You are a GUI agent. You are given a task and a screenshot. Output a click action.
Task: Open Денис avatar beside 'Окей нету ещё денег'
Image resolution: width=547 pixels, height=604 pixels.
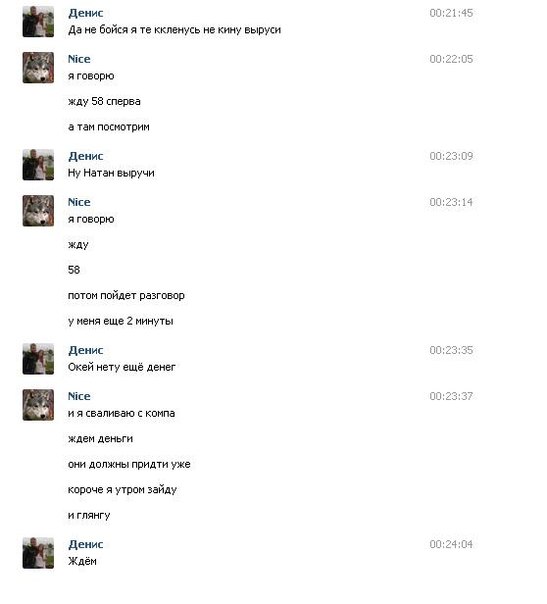coord(38,359)
